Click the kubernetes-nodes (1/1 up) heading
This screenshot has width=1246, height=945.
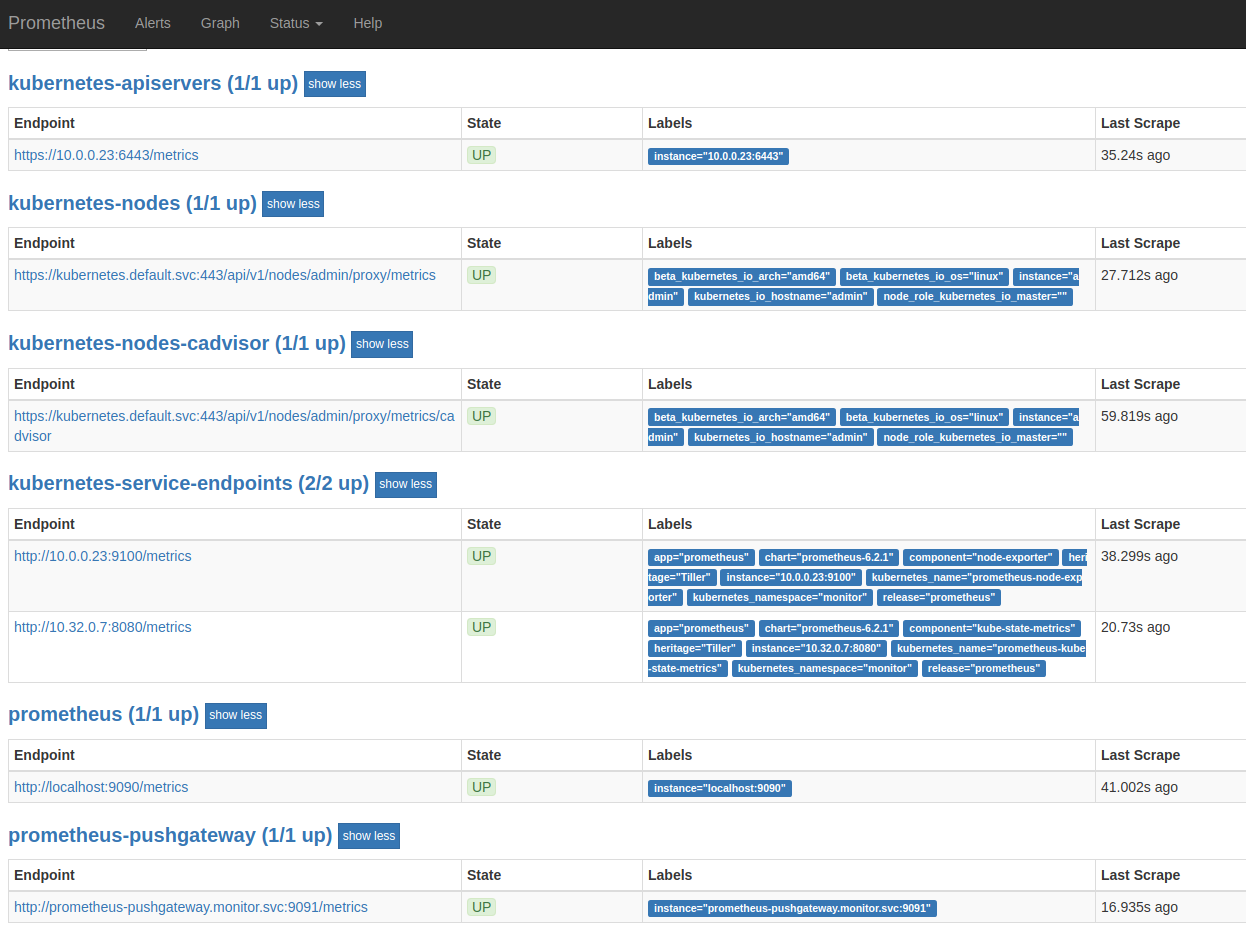[x=132, y=203]
